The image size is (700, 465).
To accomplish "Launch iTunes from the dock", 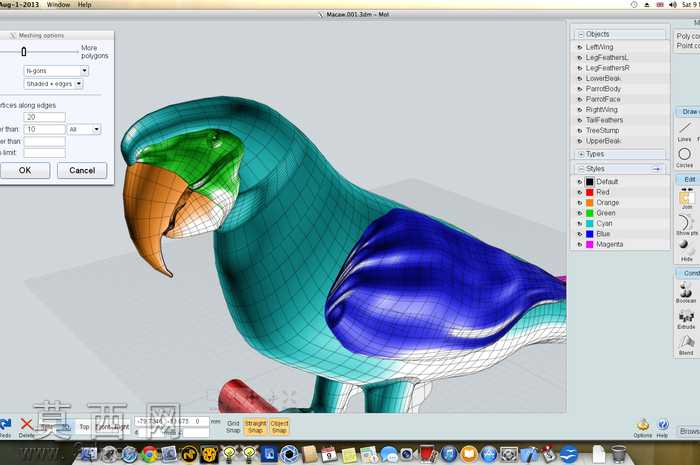I will tap(448, 454).
